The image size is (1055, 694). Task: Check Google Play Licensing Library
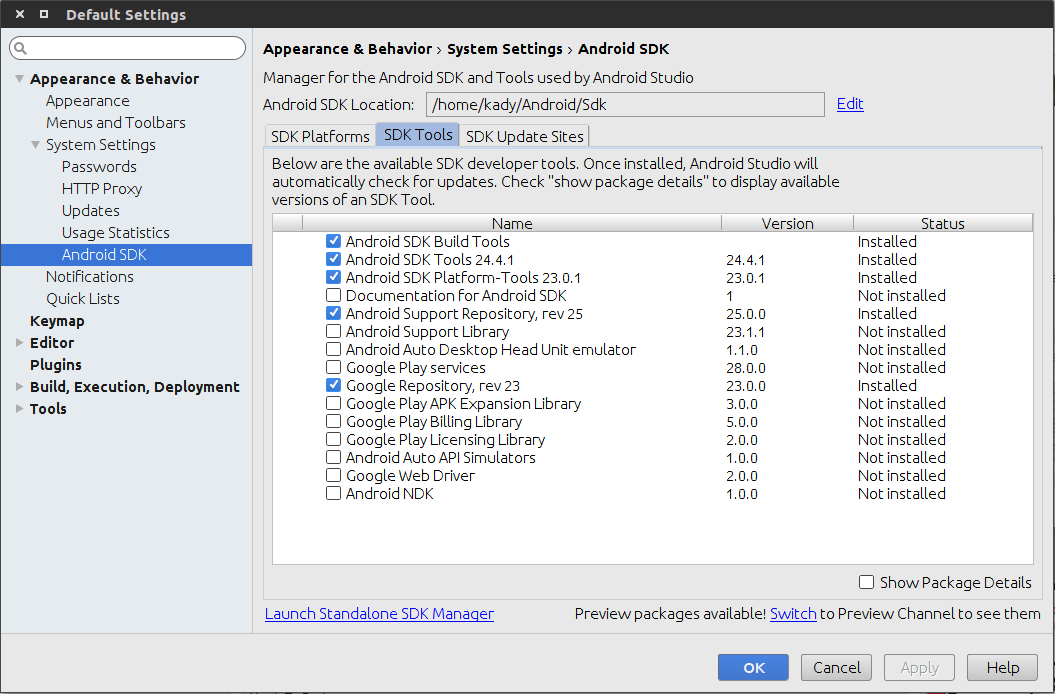pos(333,440)
